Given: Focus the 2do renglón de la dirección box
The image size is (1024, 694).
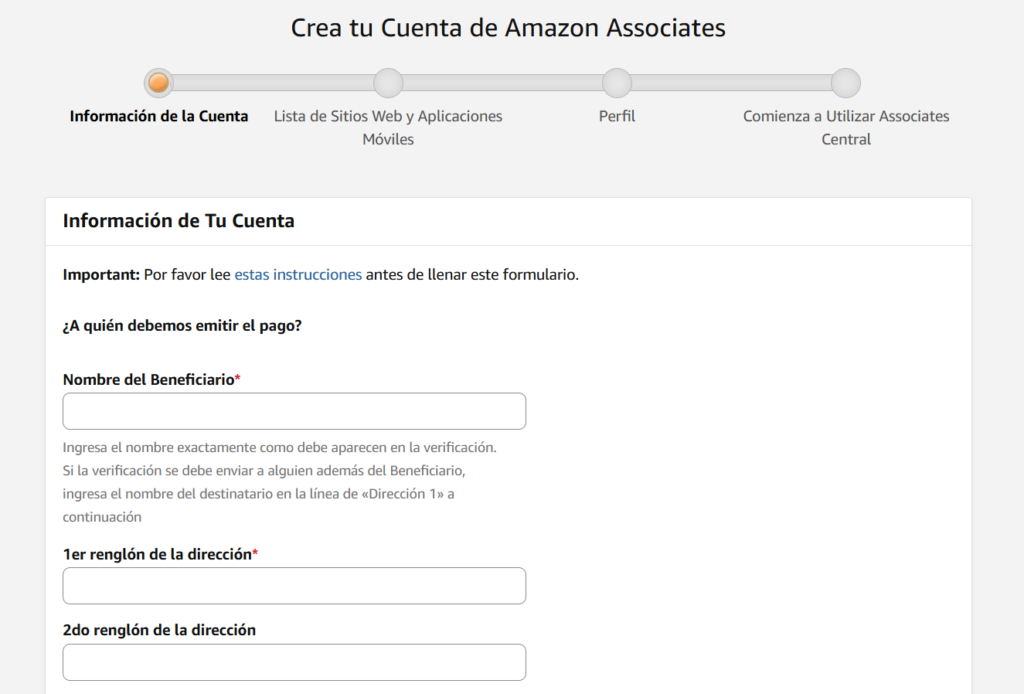Looking at the screenshot, I should pyautogui.click(x=295, y=663).
